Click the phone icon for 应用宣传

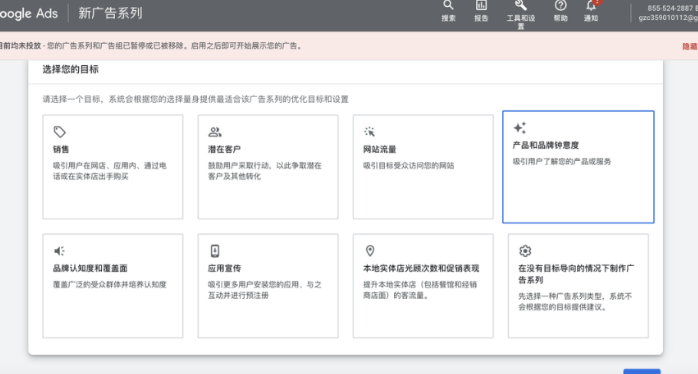point(215,251)
